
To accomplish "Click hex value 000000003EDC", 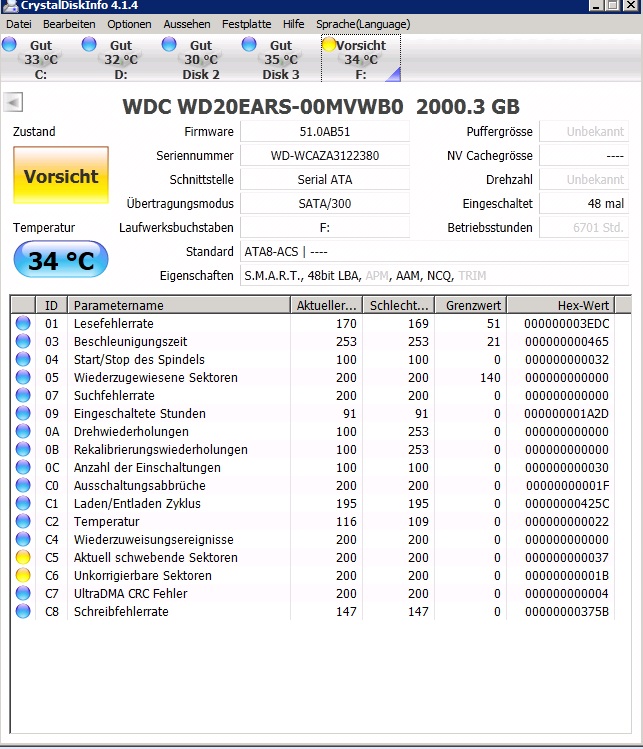I will tap(567, 324).
